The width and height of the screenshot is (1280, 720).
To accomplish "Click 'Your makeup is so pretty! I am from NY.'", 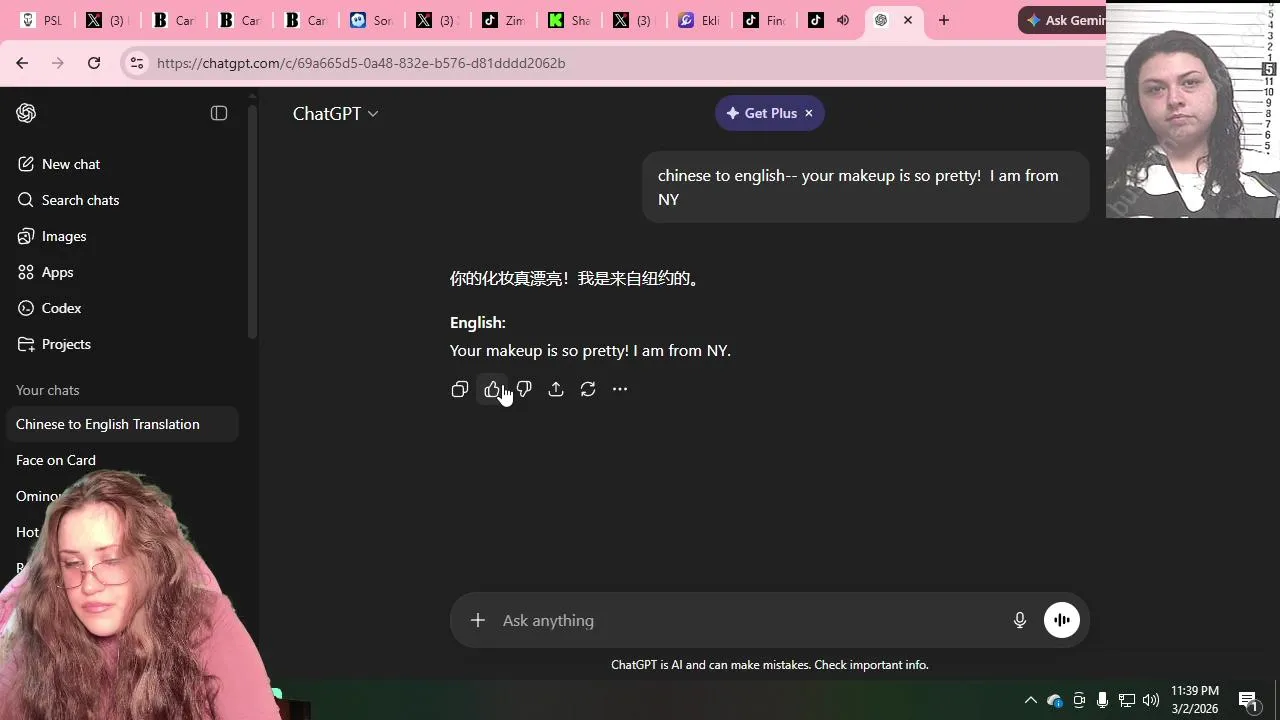I will 590,350.
